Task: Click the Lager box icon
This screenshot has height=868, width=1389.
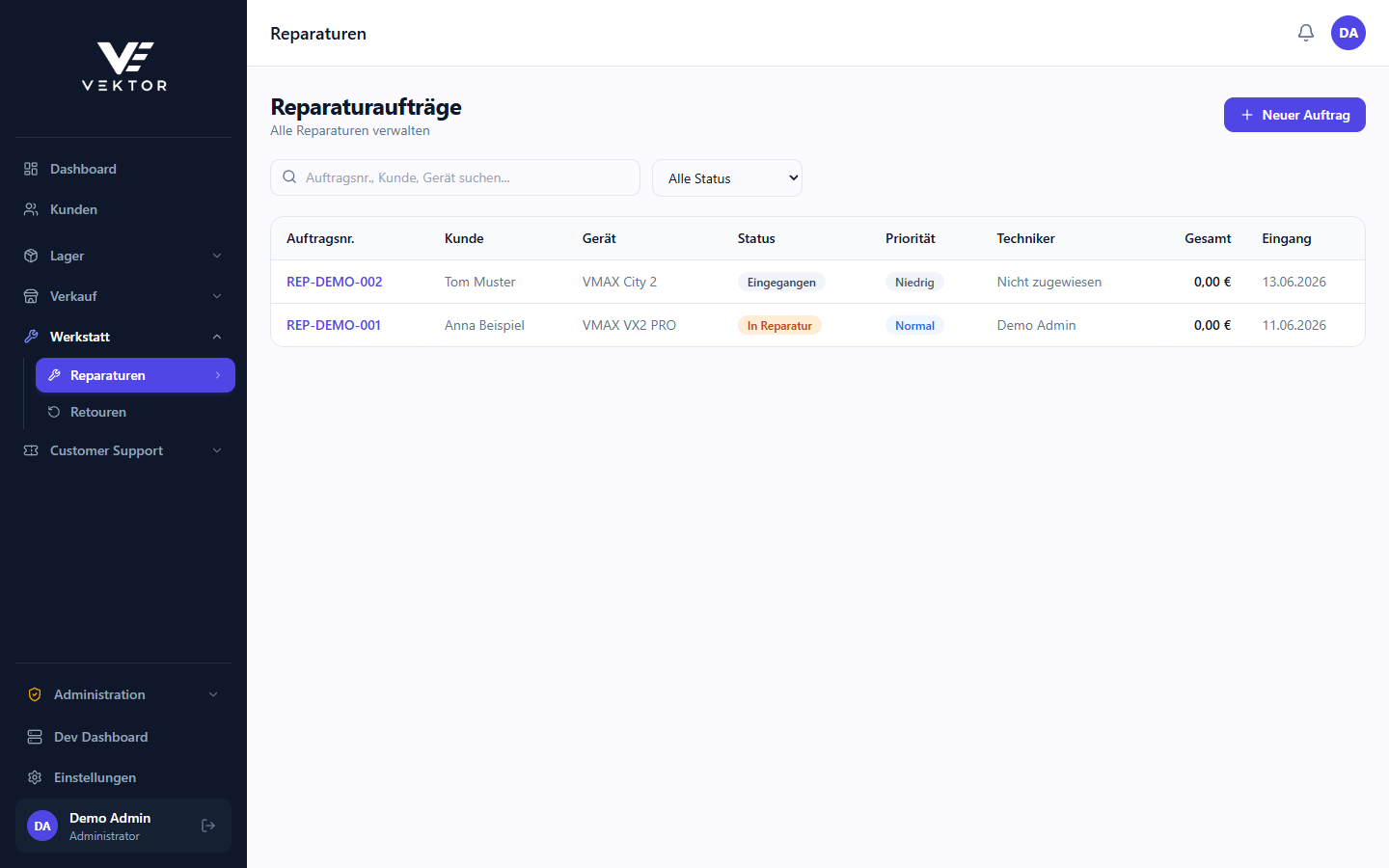Action: point(31,256)
